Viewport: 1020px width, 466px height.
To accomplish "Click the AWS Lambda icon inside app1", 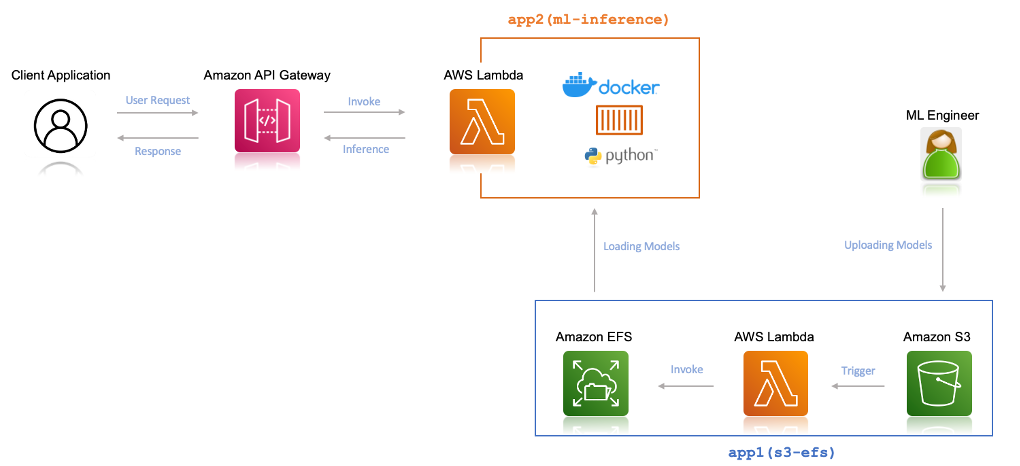I will point(775,383).
